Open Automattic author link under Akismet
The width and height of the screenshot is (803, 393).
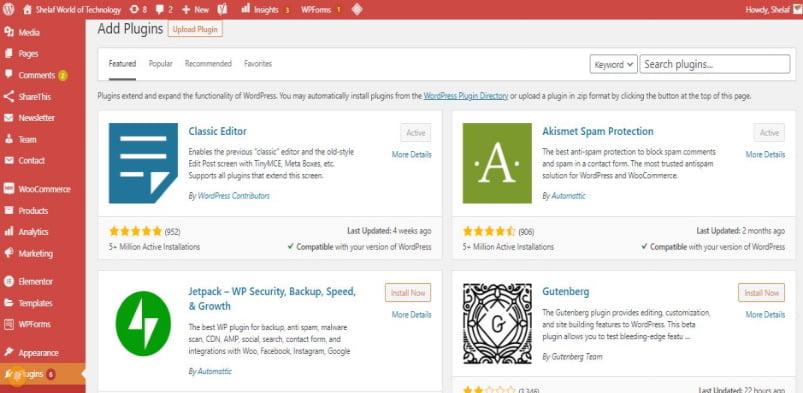click(568, 196)
